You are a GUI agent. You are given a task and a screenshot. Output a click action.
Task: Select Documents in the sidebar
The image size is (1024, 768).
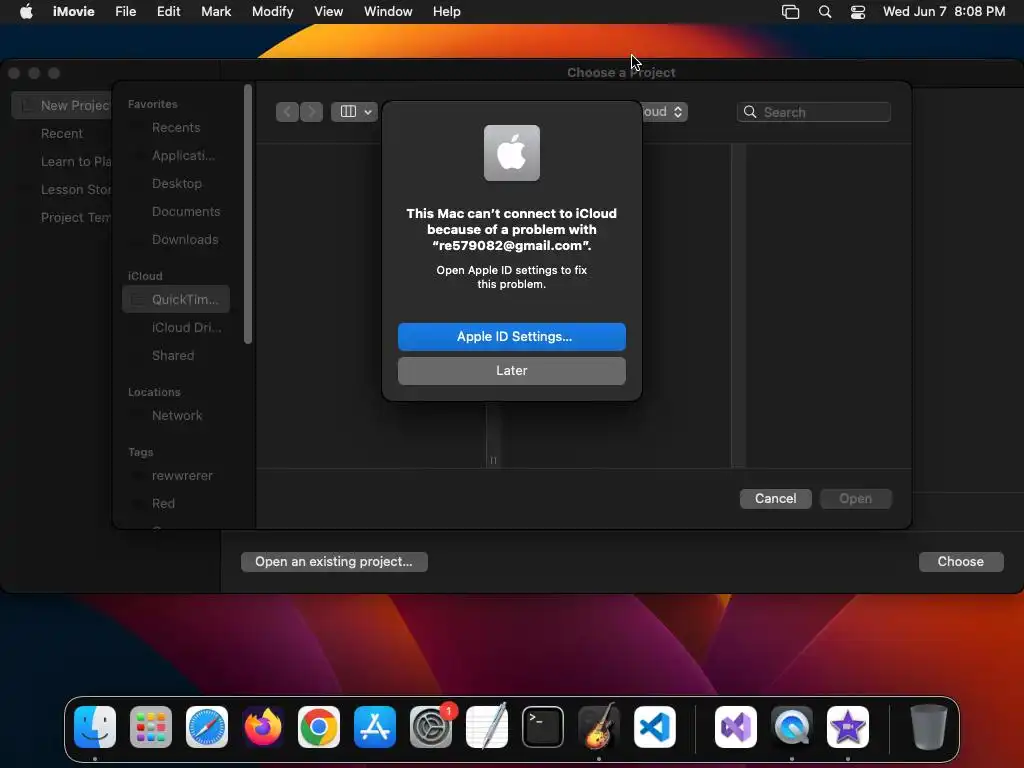[176, 212]
